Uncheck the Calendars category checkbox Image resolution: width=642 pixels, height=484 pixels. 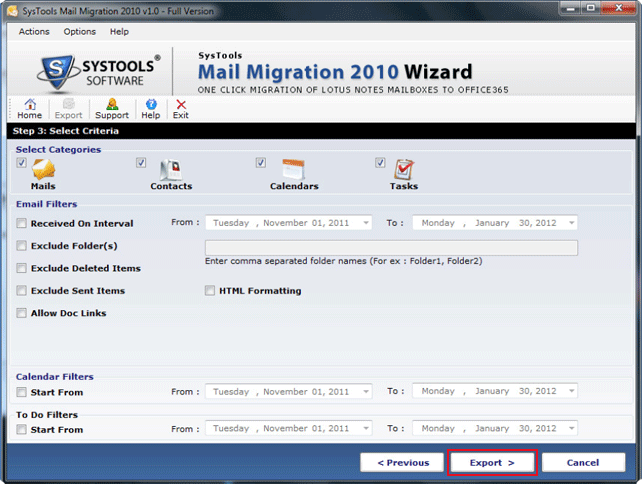pyautogui.click(x=260, y=163)
